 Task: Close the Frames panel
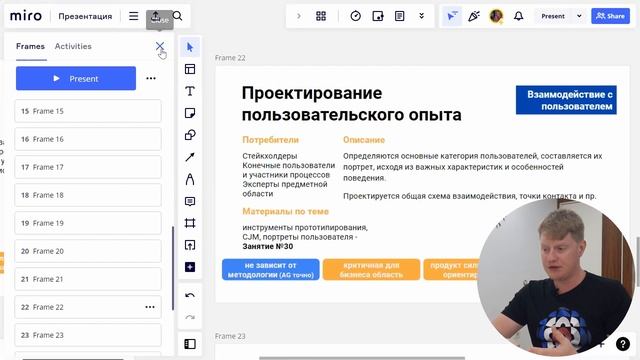(x=160, y=46)
